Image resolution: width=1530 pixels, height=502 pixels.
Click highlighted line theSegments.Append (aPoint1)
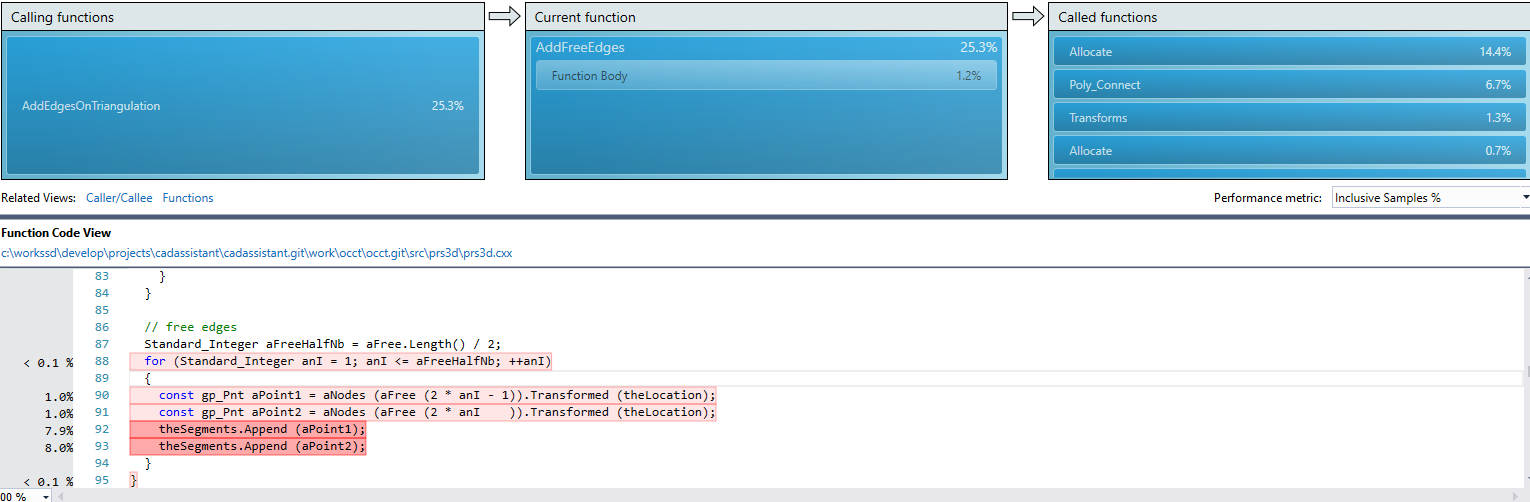[x=262, y=430]
